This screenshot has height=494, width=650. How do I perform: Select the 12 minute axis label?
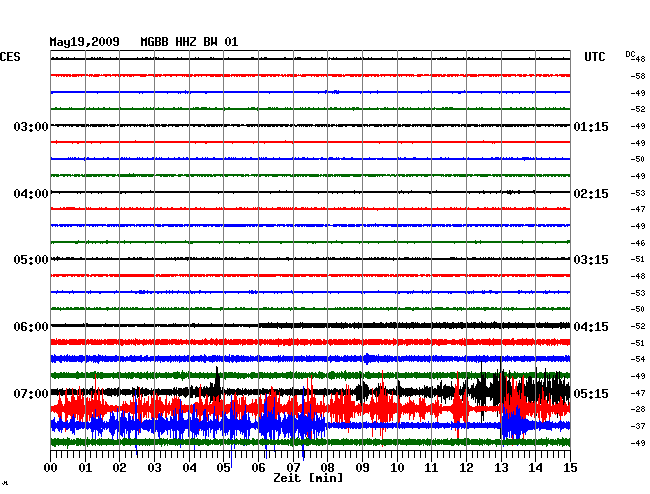(x=466, y=468)
